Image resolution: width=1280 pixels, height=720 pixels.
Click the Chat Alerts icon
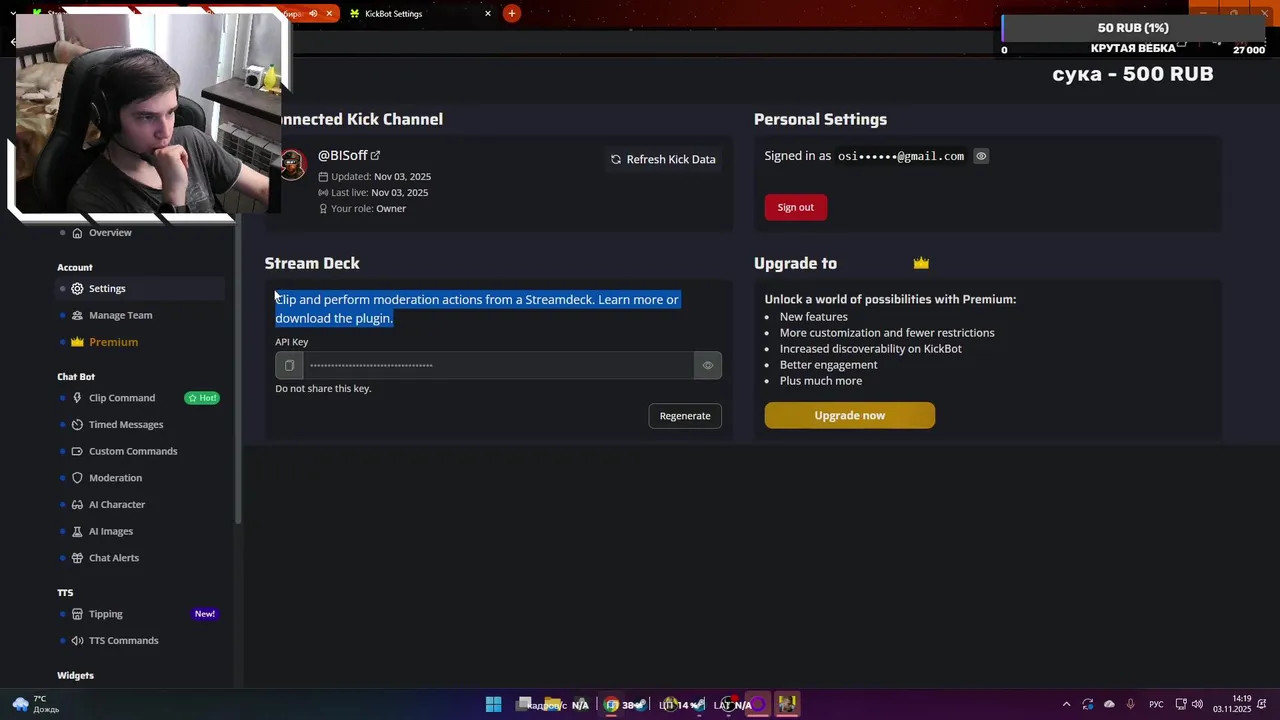(x=77, y=558)
